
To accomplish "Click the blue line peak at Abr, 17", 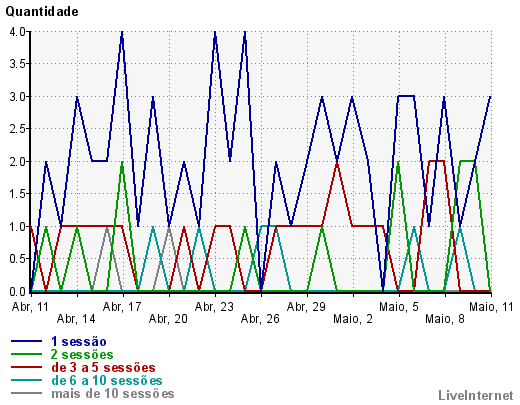I will tap(122, 33).
